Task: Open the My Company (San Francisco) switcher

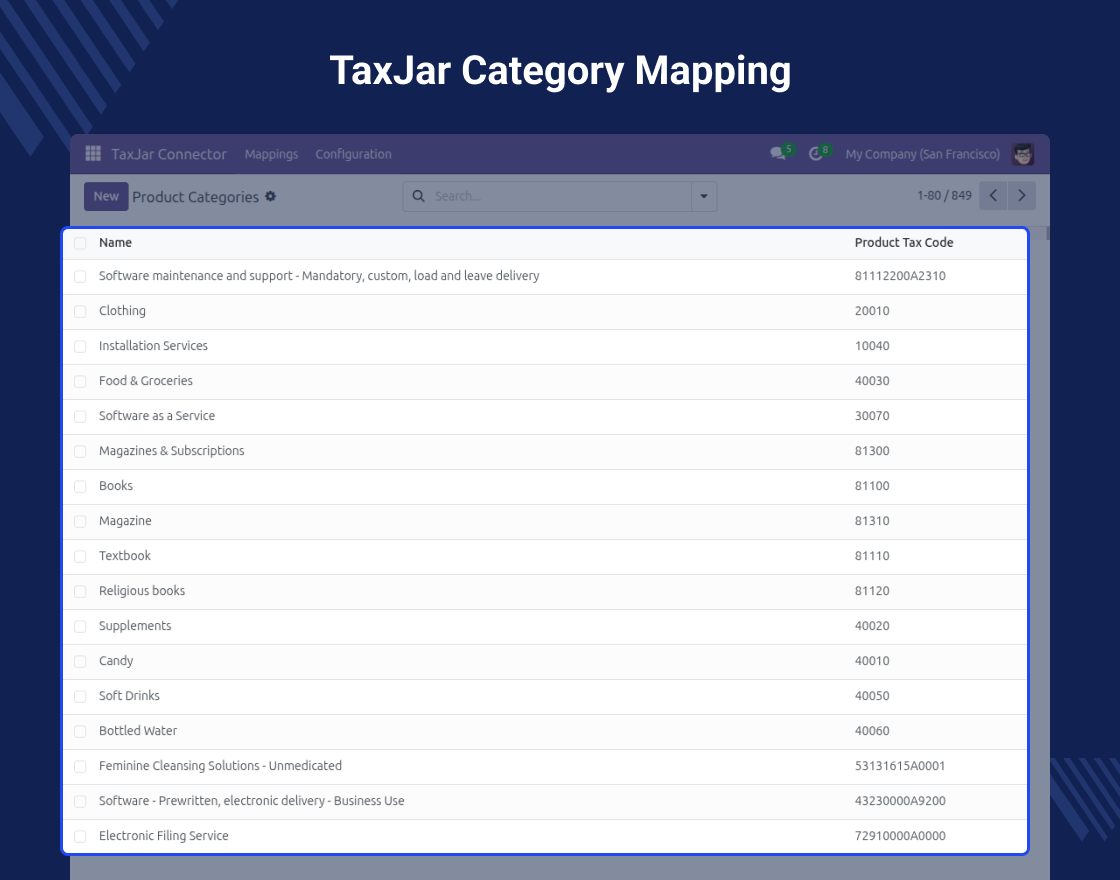Action: coord(922,154)
